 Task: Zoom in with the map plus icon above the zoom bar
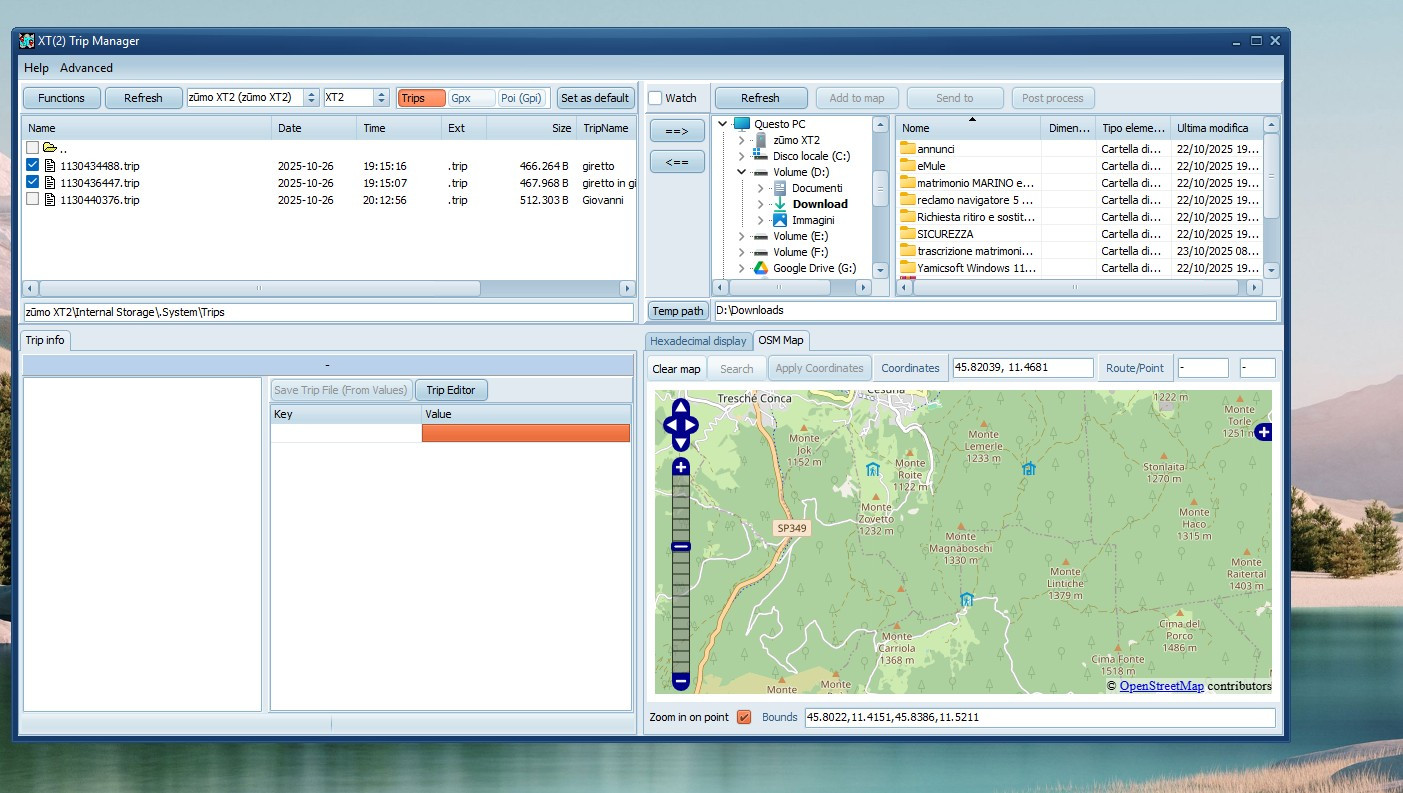pyautogui.click(x=681, y=467)
